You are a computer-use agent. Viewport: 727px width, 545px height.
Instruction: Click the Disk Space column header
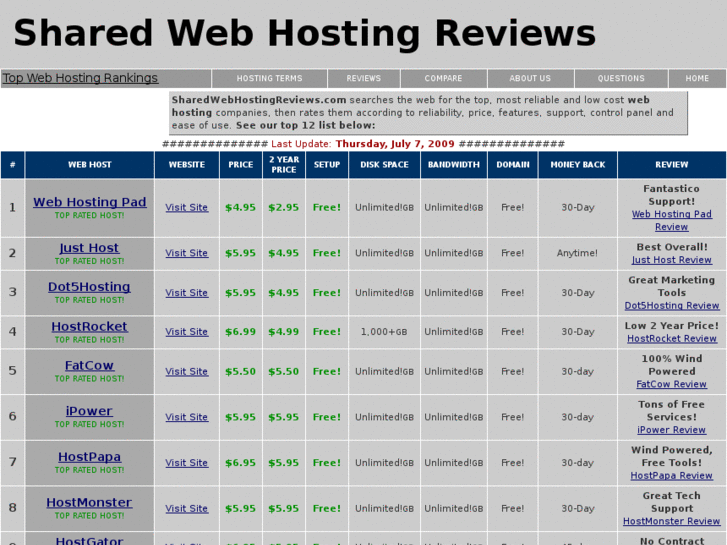click(384, 165)
